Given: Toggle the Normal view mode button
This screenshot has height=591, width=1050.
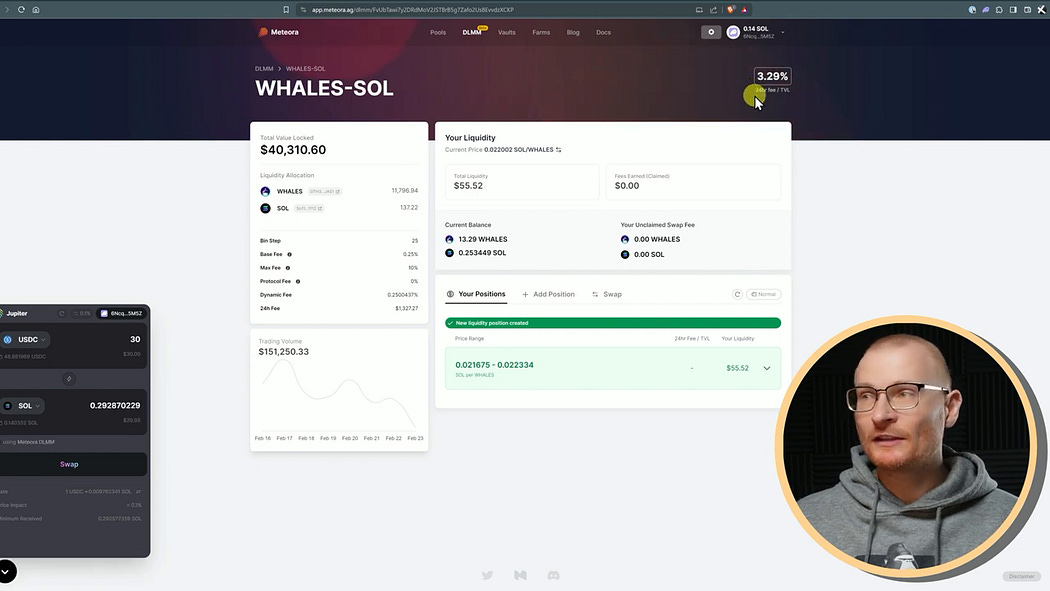Looking at the screenshot, I should pos(763,294).
